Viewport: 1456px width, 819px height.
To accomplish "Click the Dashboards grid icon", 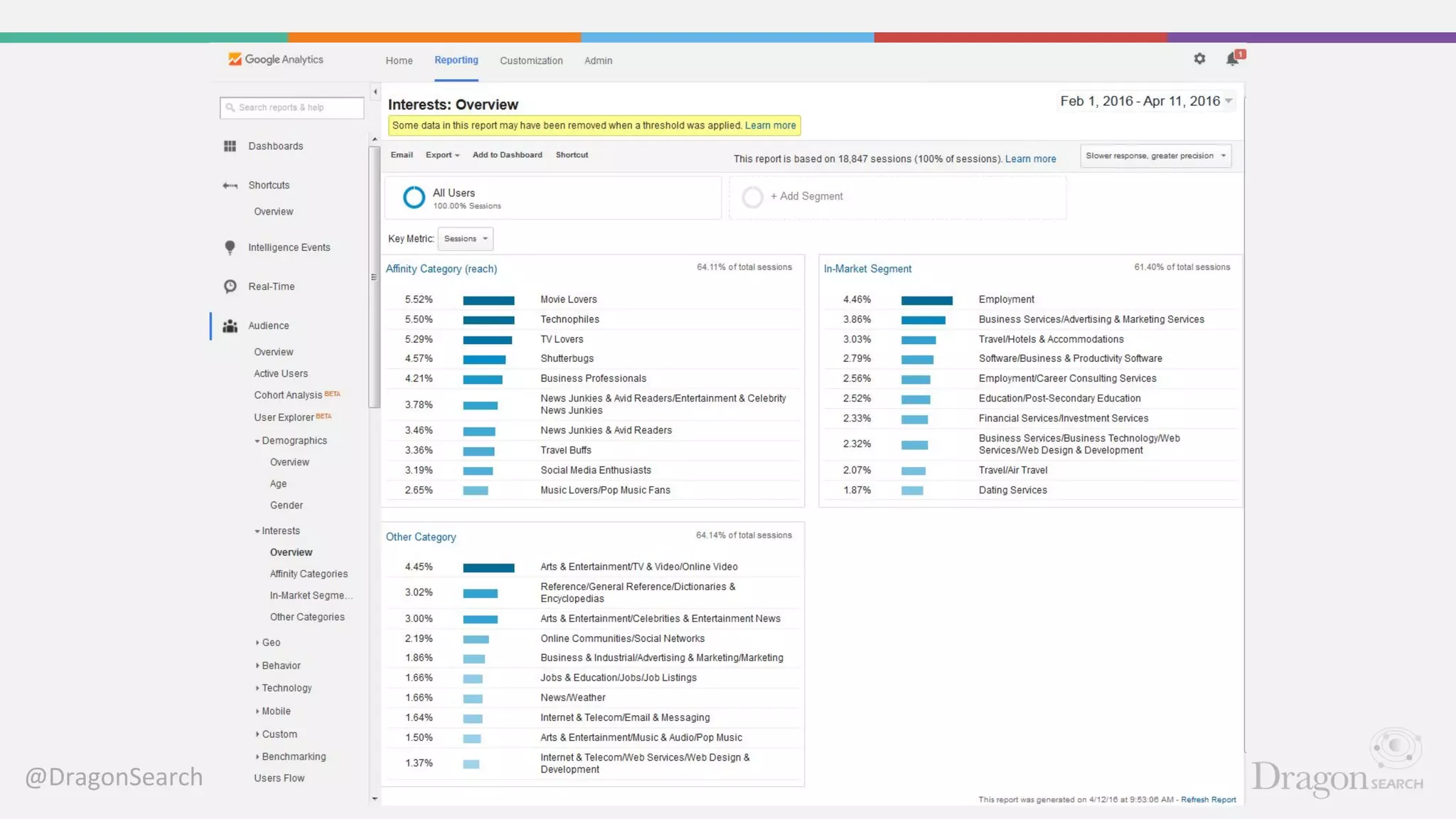I will click(x=230, y=146).
